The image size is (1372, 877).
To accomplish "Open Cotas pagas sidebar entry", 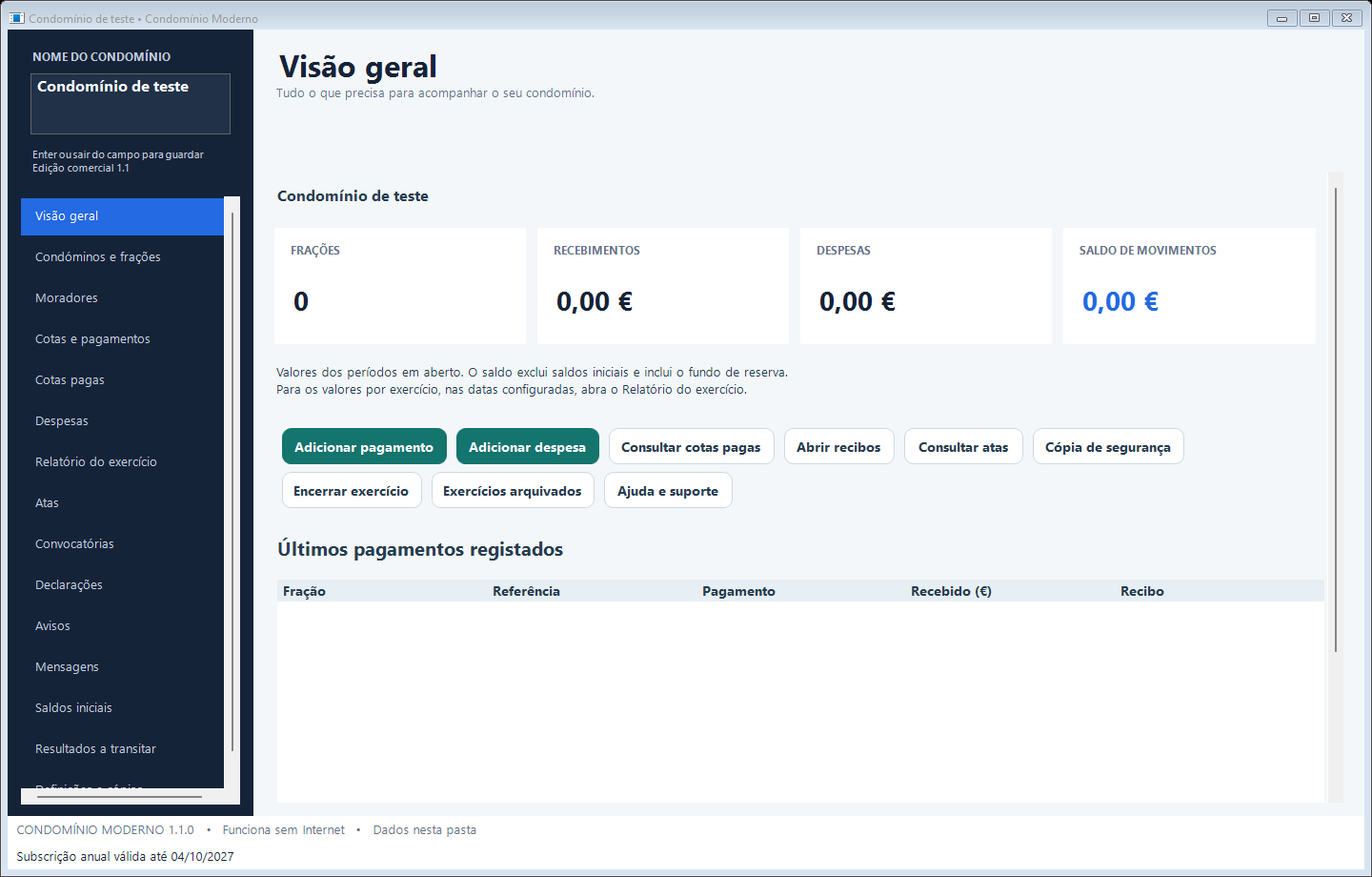I will pyautogui.click(x=122, y=380).
